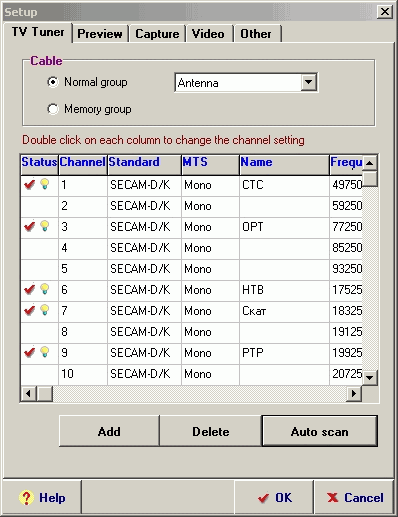
Task: Click the Frequency column header
Action: click(x=346, y=164)
